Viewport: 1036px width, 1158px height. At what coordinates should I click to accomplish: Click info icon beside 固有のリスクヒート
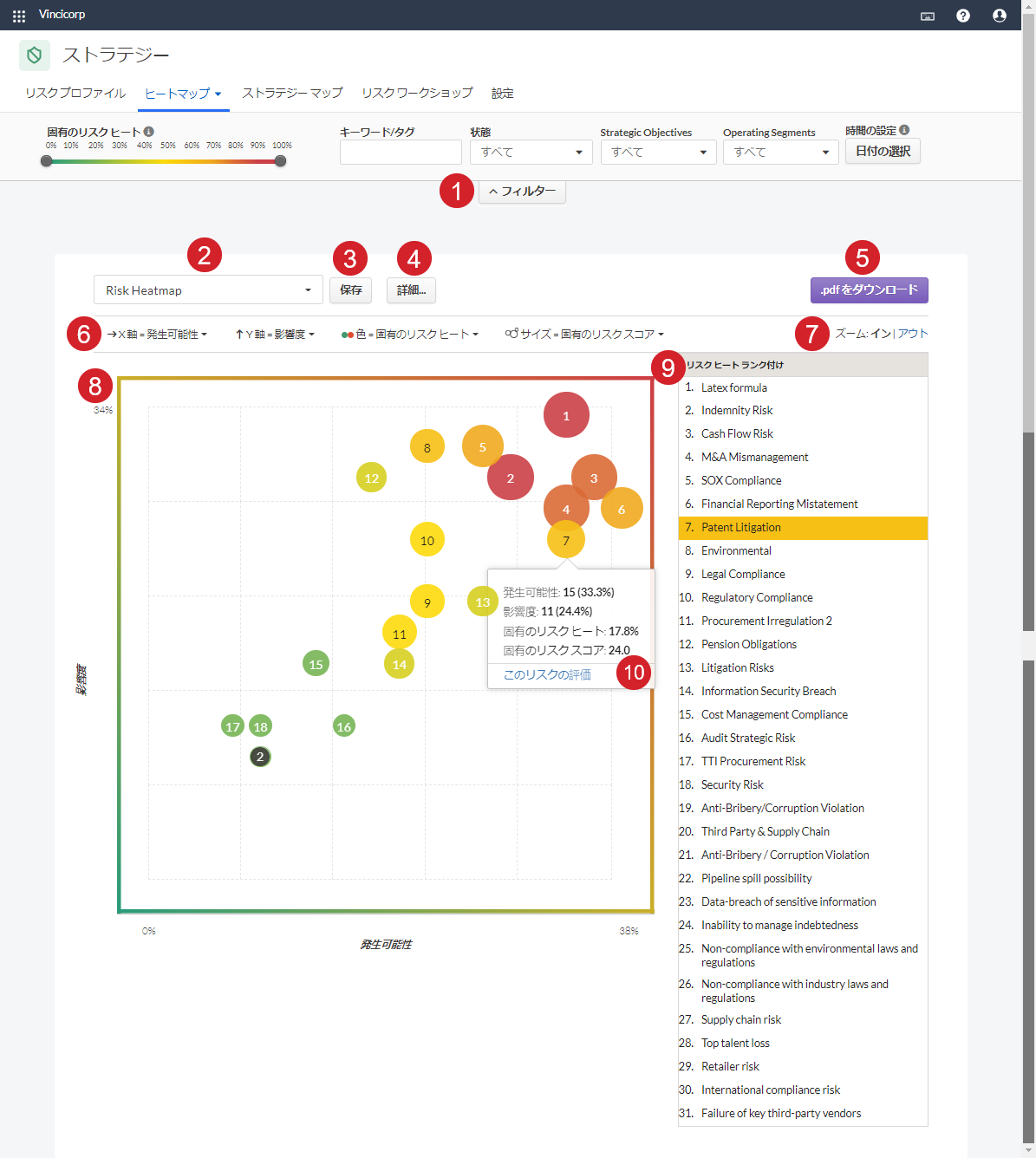pyautogui.click(x=149, y=132)
